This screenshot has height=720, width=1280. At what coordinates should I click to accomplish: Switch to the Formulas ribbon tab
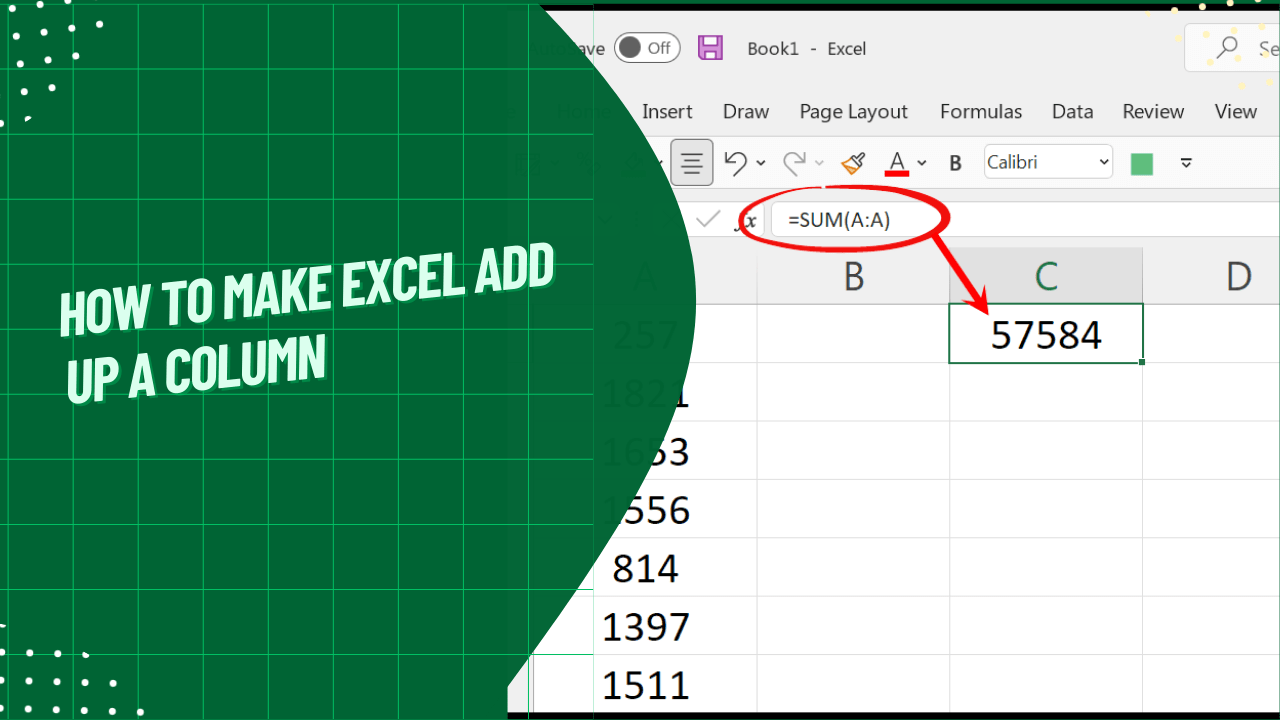[x=980, y=111]
